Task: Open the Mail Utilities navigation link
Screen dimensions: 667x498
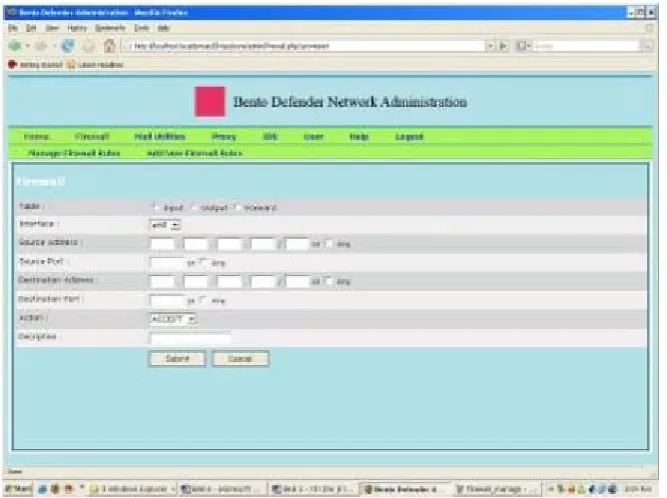Action: coord(160,137)
